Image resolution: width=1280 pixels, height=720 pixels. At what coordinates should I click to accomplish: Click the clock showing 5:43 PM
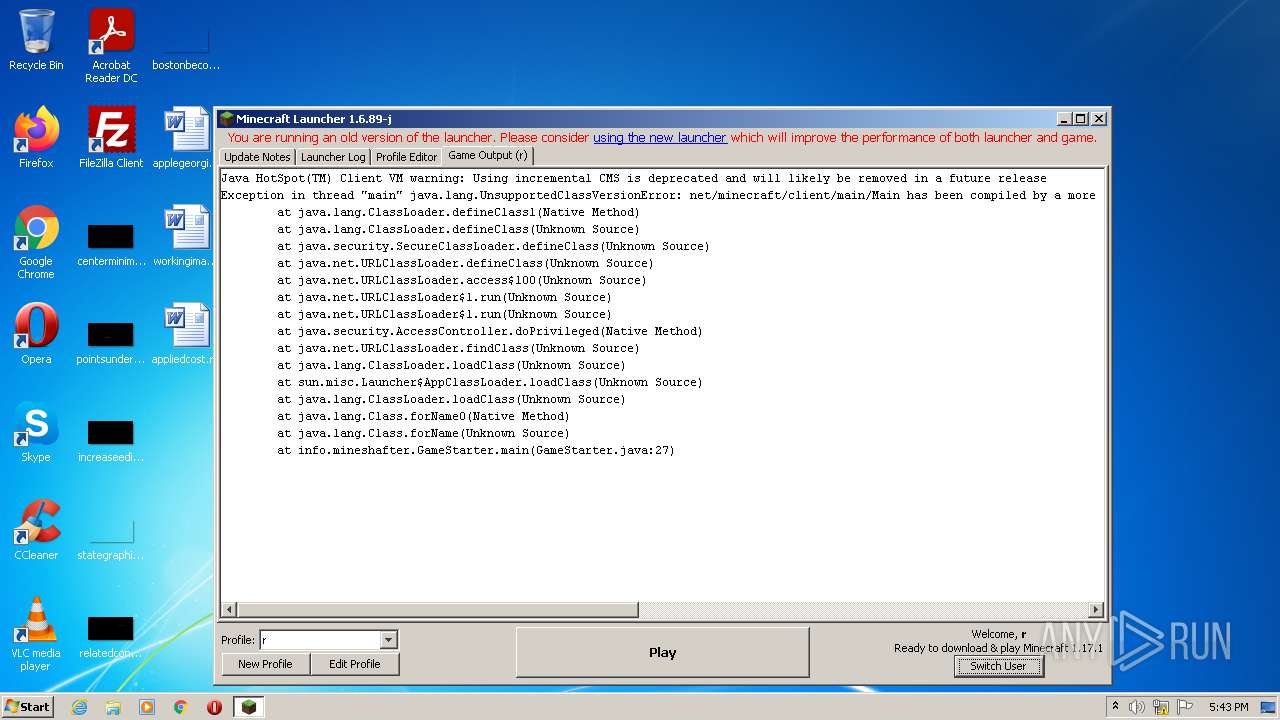[x=1228, y=707]
